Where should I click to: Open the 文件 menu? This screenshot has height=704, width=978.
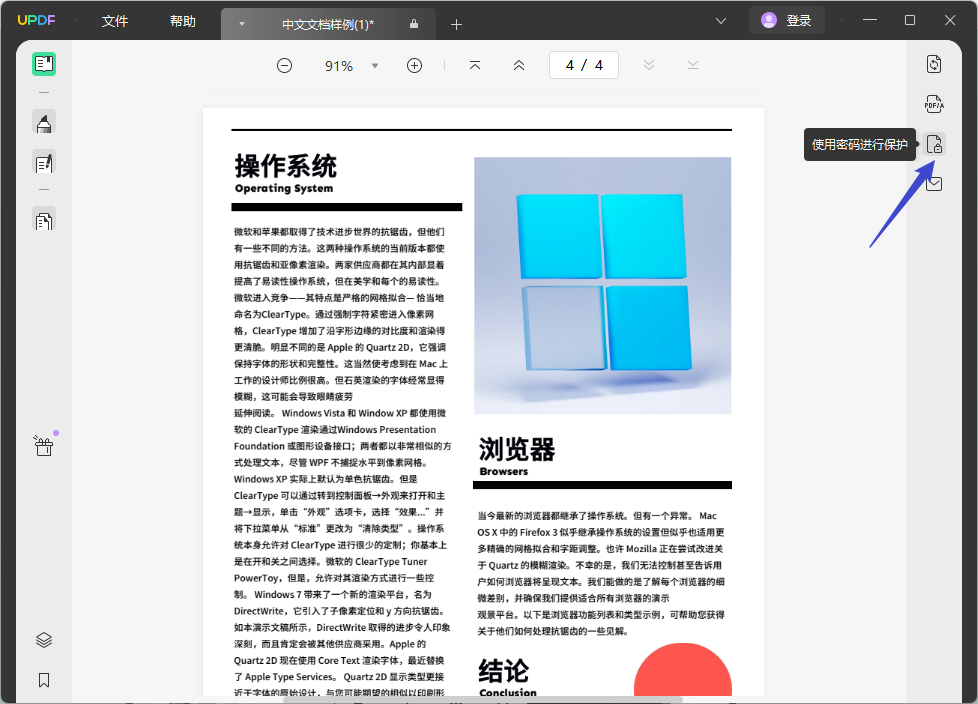click(x=114, y=20)
